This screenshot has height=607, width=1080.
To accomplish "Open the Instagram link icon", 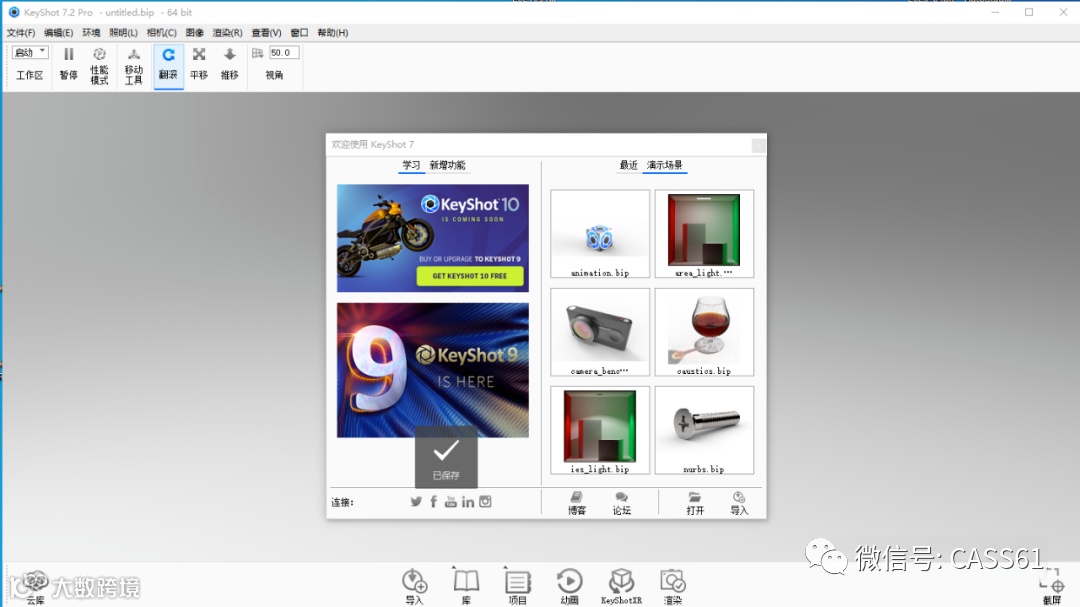I will [486, 502].
